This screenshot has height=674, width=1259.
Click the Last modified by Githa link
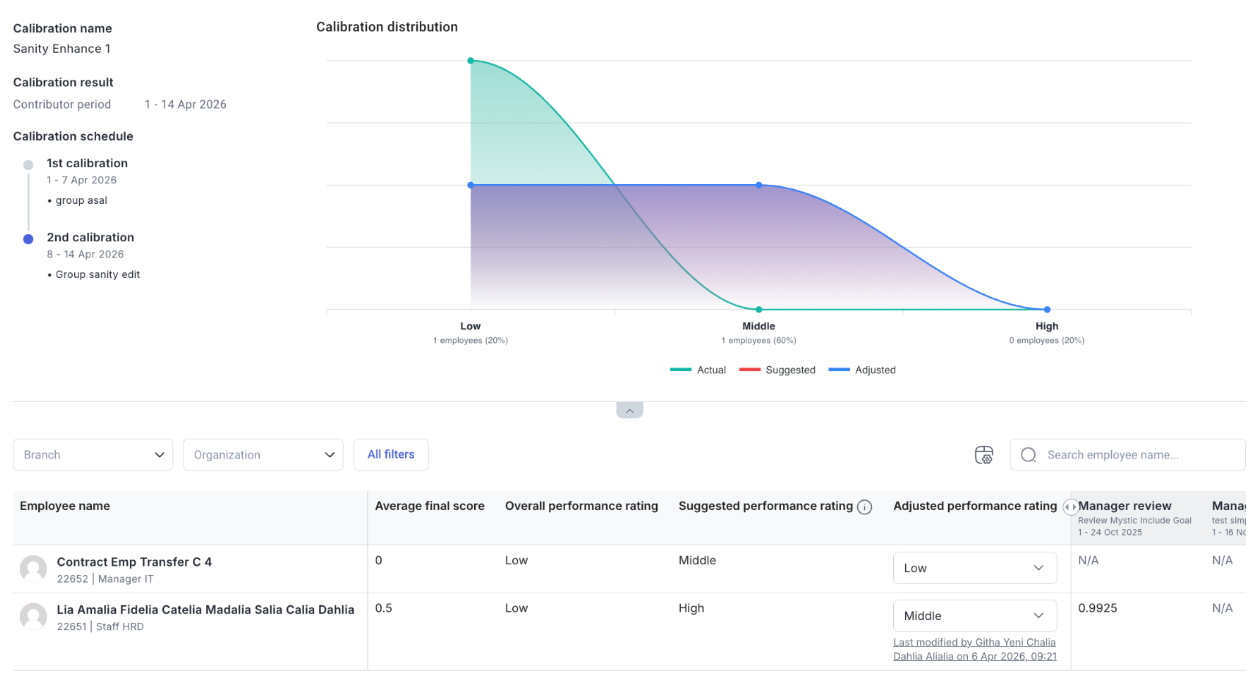pyautogui.click(x=974, y=649)
